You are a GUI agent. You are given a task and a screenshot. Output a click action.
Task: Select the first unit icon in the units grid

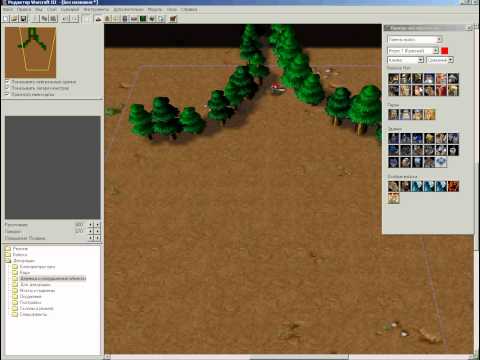(393, 78)
